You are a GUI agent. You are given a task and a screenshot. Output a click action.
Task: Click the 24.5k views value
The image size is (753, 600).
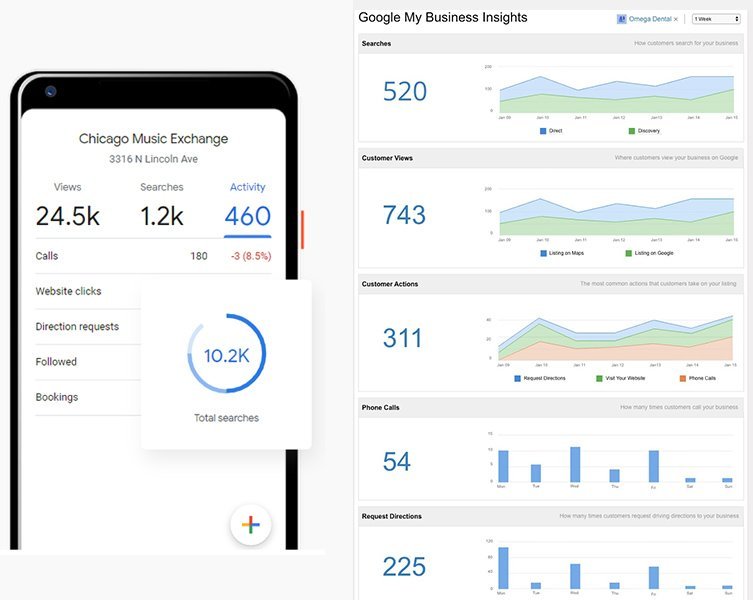coord(68,216)
